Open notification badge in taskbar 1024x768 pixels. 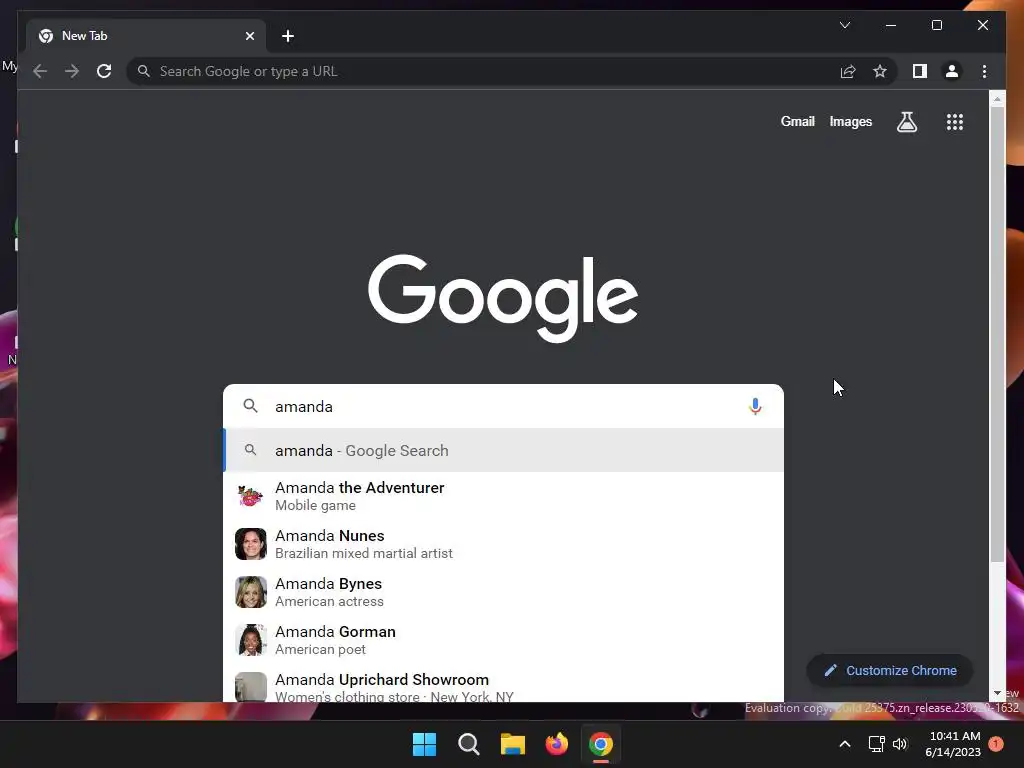coord(996,744)
